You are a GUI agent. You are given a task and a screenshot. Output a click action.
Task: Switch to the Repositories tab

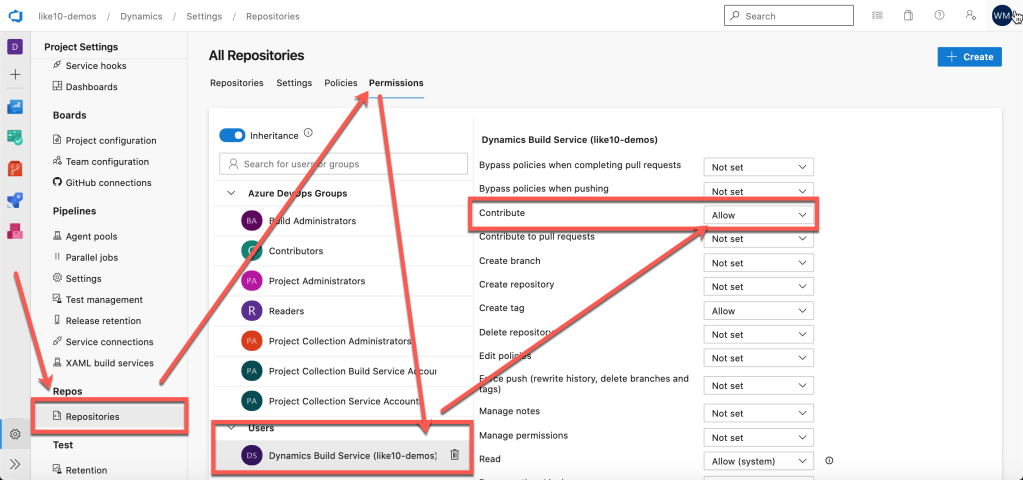coord(237,83)
